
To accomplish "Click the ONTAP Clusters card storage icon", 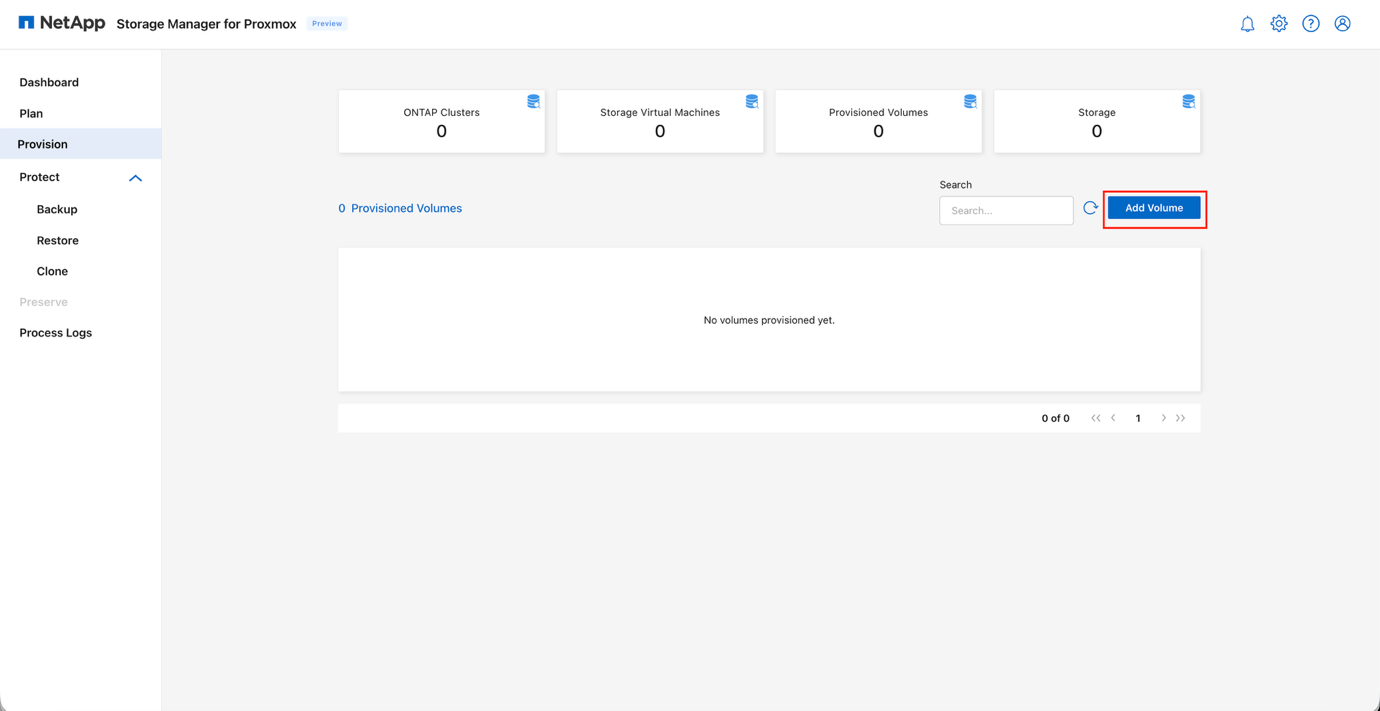I will click(x=533, y=101).
